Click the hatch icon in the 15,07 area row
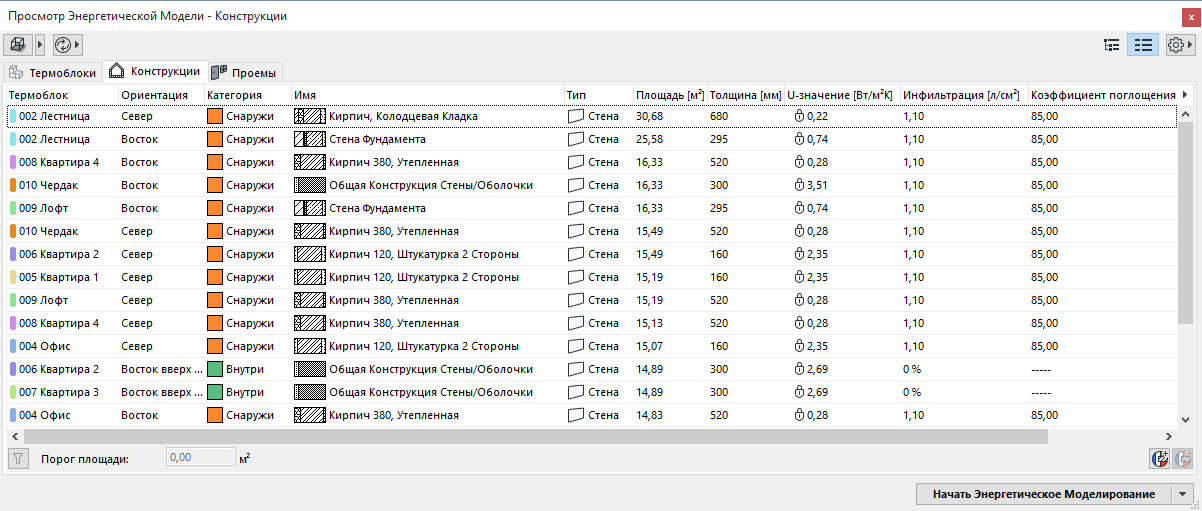Screen dimensions: 1202x511 (310, 346)
